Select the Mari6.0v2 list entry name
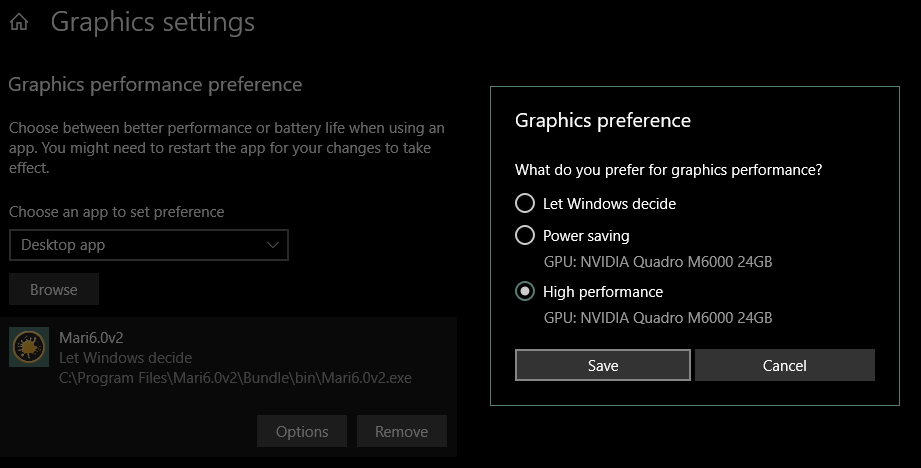921x468 pixels. (x=91, y=338)
